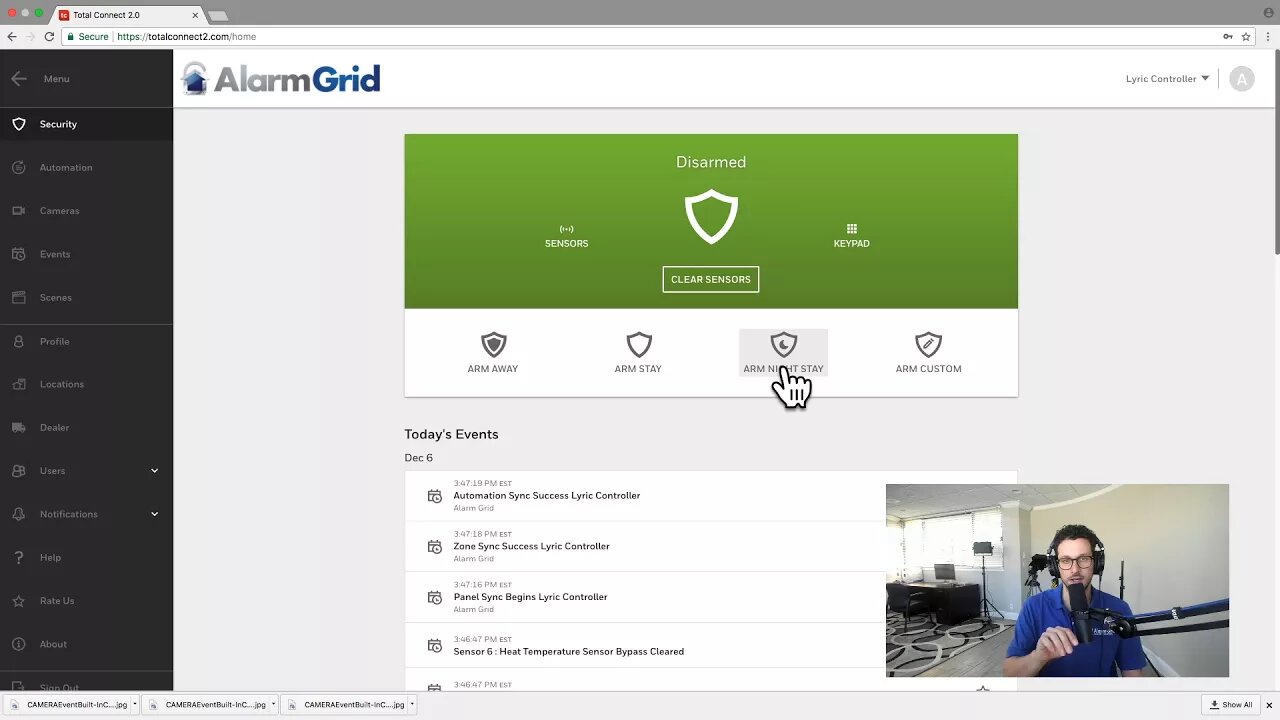Click the About info icon
Image resolution: width=1280 pixels, height=720 pixels.
(19, 644)
